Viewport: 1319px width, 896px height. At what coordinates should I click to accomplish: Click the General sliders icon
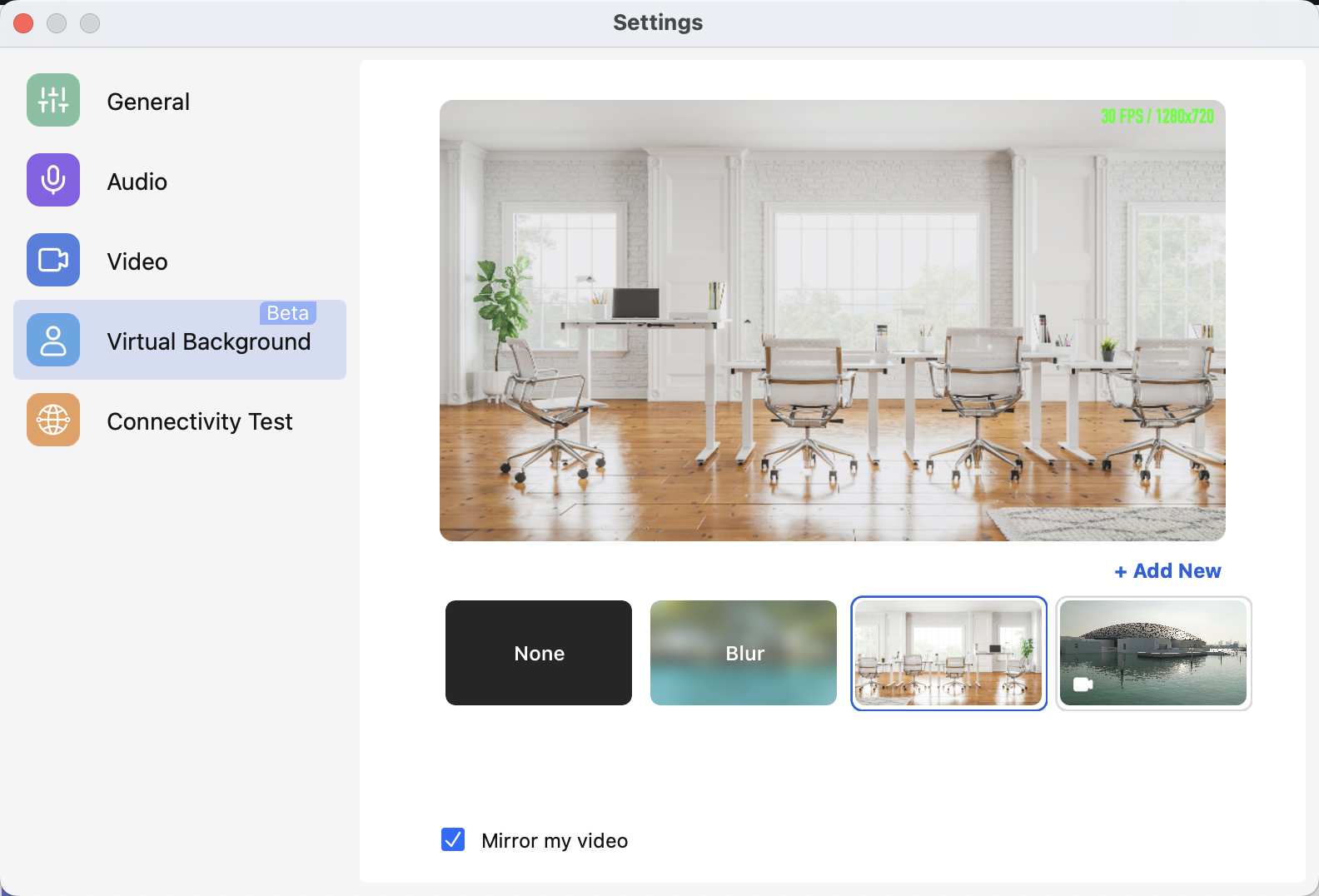pyautogui.click(x=53, y=100)
